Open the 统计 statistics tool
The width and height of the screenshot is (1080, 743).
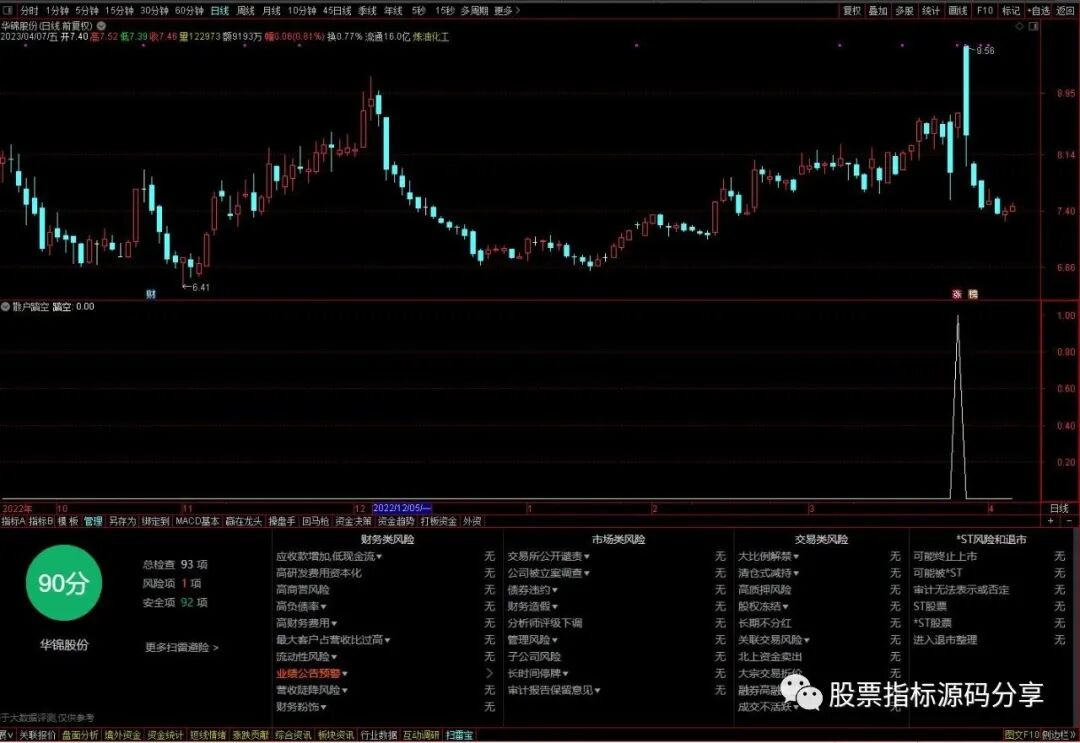point(931,10)
